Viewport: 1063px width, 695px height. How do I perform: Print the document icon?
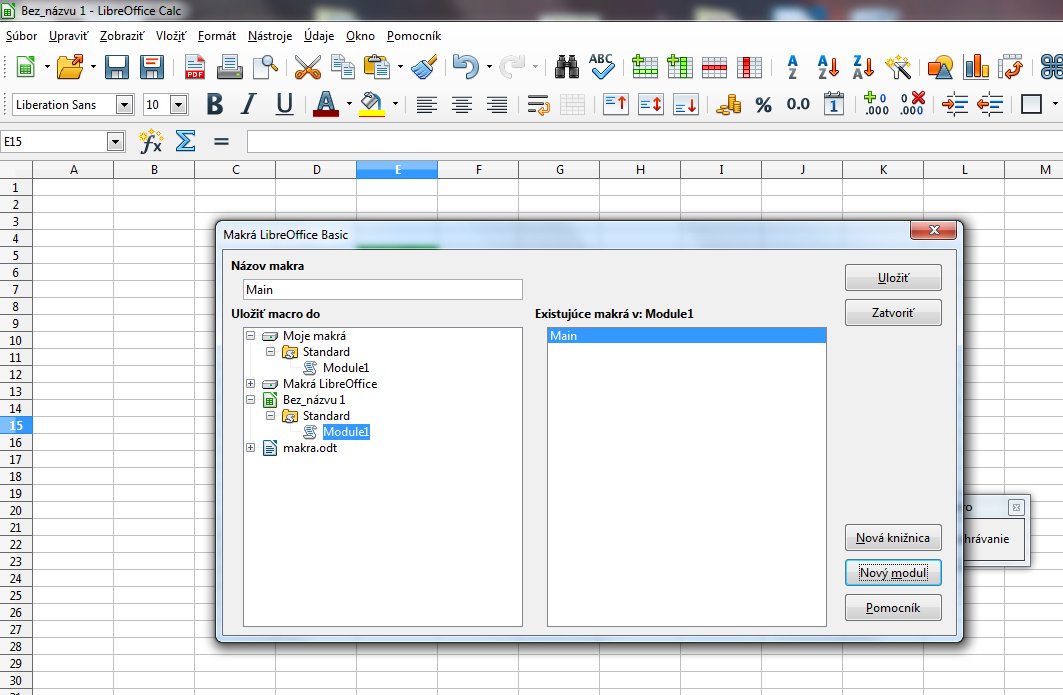point(230,67)
